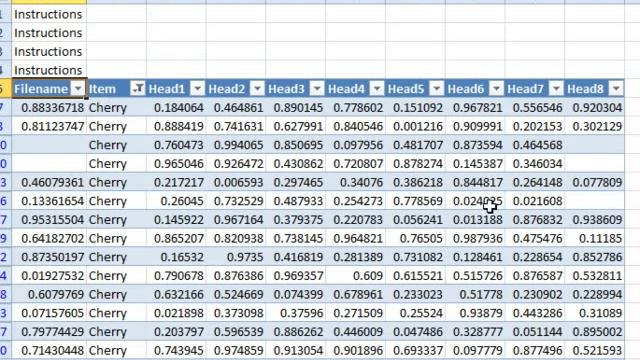
Task: Select the Head1 header cell
Action: click(x=176, y=89)
